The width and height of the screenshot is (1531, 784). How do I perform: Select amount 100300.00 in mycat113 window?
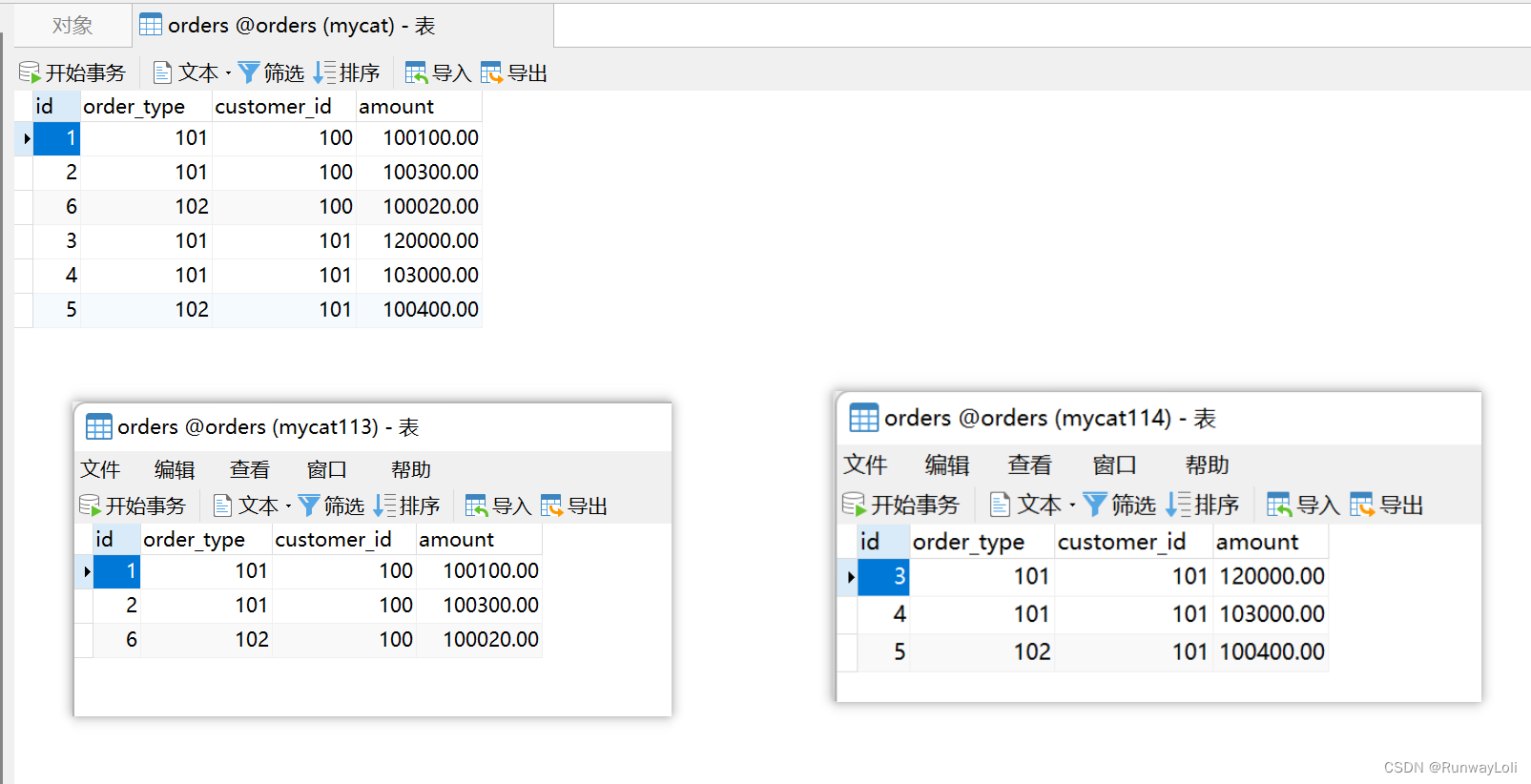[480, 606]
